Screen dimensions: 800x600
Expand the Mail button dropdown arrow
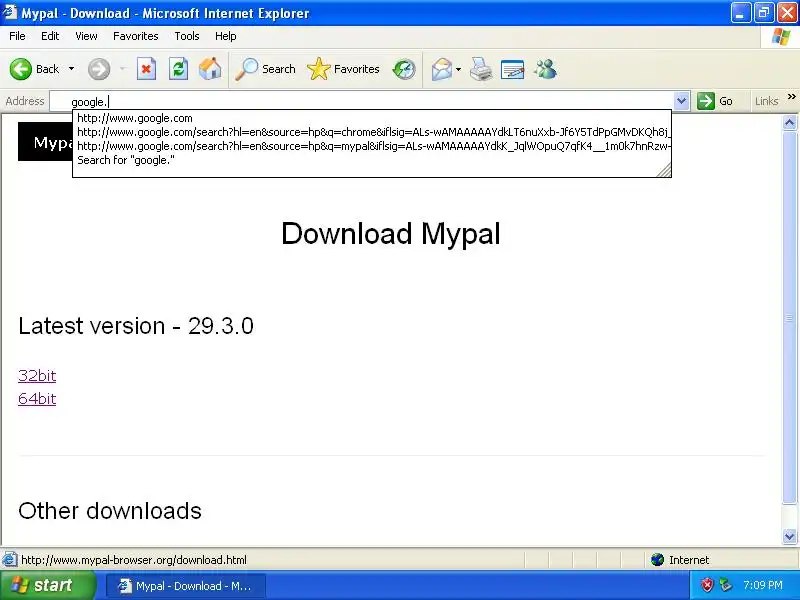pos(458,69)
